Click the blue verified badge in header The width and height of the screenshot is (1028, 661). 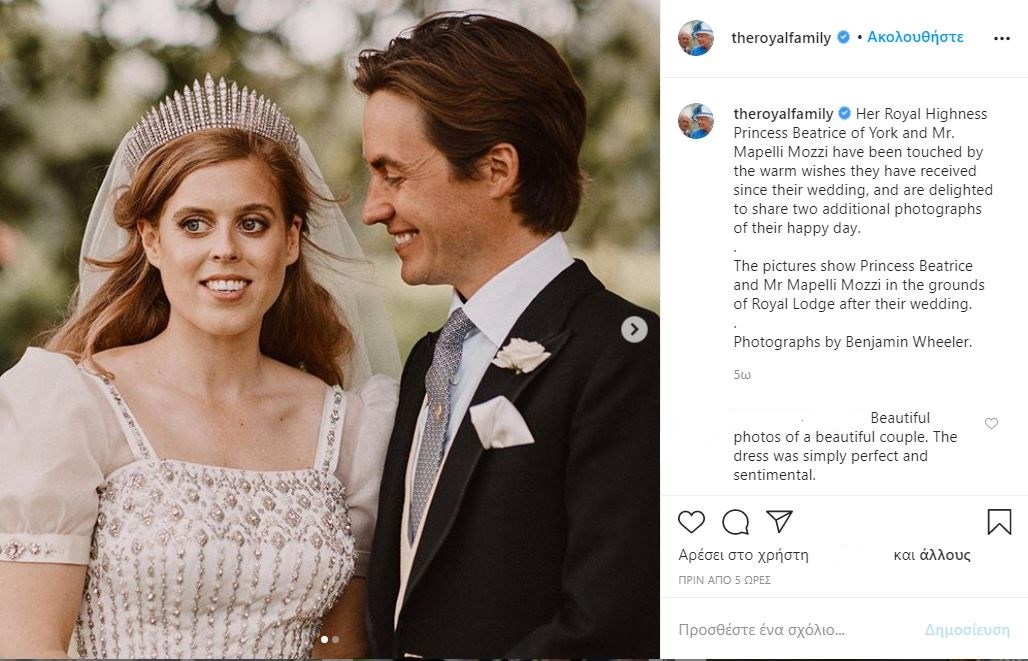(x=843, y=38)
